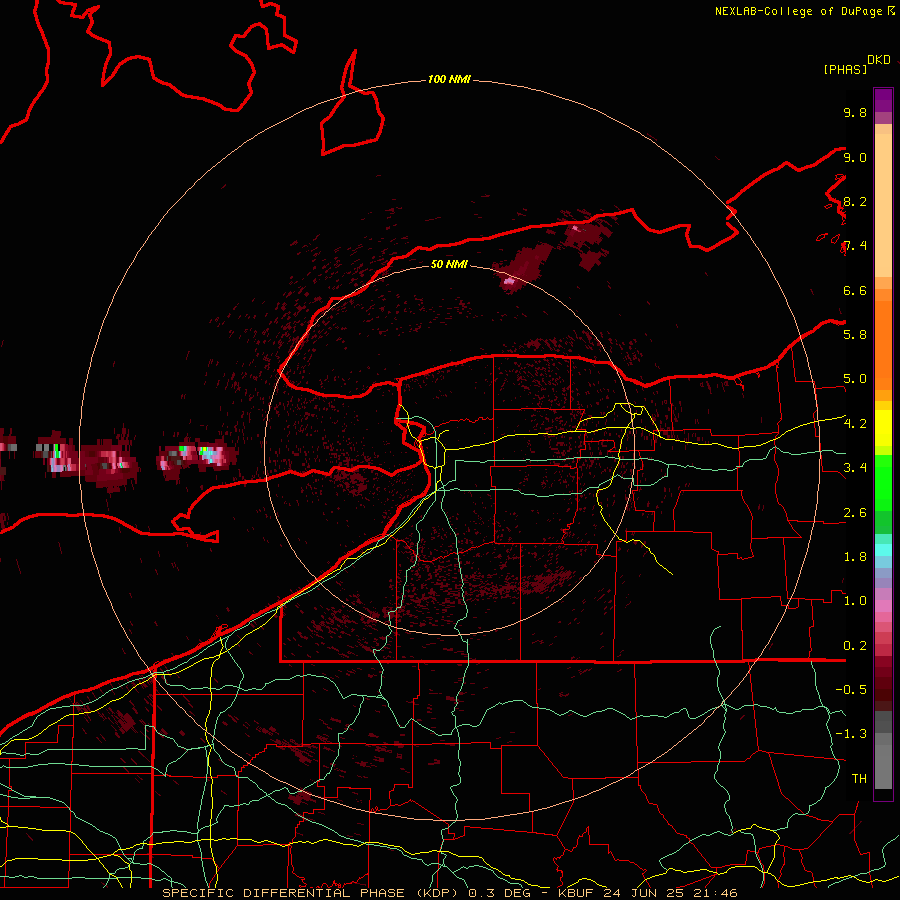900x900 pixels.
Task: Click the cyan segment of color bar
Action: [883, 549]
